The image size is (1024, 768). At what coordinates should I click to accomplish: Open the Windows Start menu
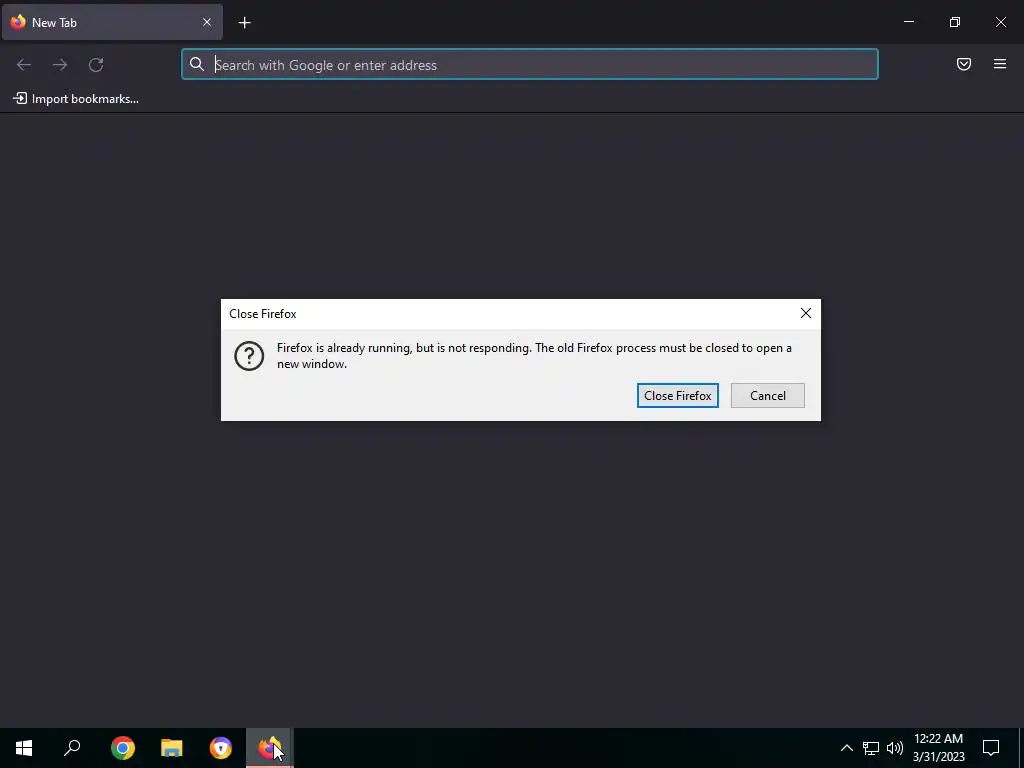click(x=24, y=748)
